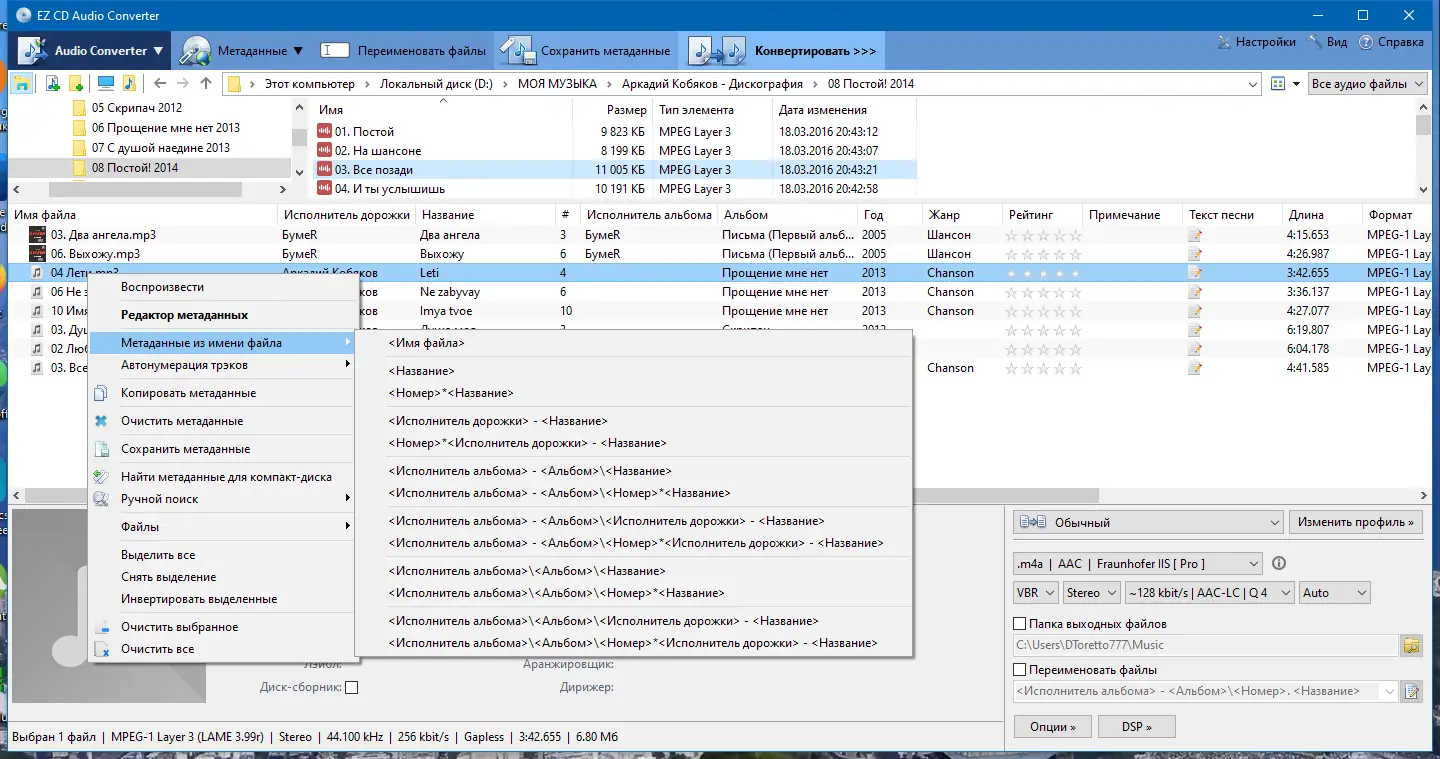The height and width of the screenshot is (759, 1440).
Task: Expand the Автонумерация трэков submenu
Action: click(223, 365)
